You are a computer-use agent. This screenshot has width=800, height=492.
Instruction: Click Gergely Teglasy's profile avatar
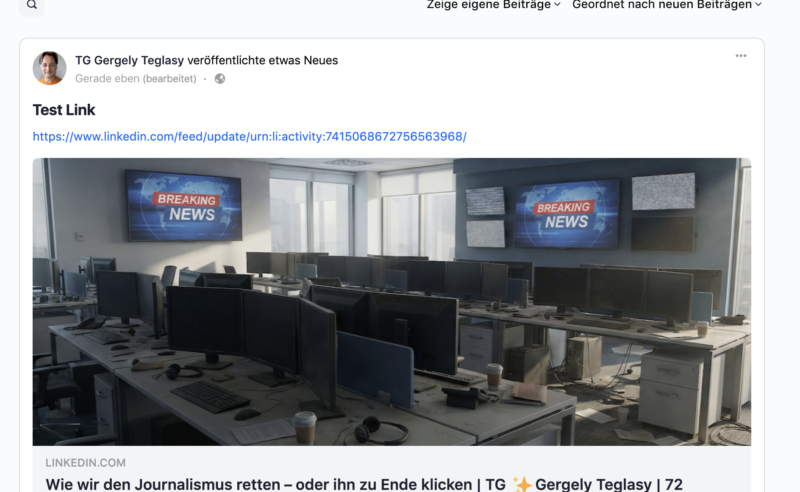[49, 68]
